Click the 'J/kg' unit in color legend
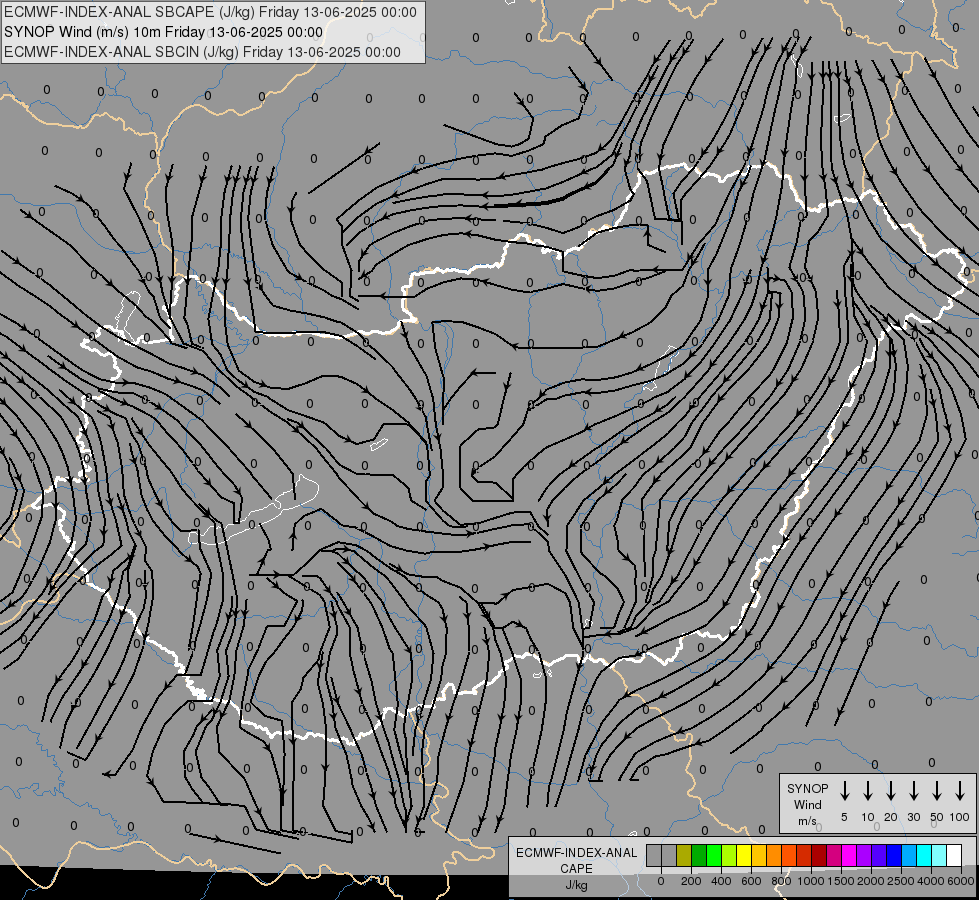 (x=576, y=885)
